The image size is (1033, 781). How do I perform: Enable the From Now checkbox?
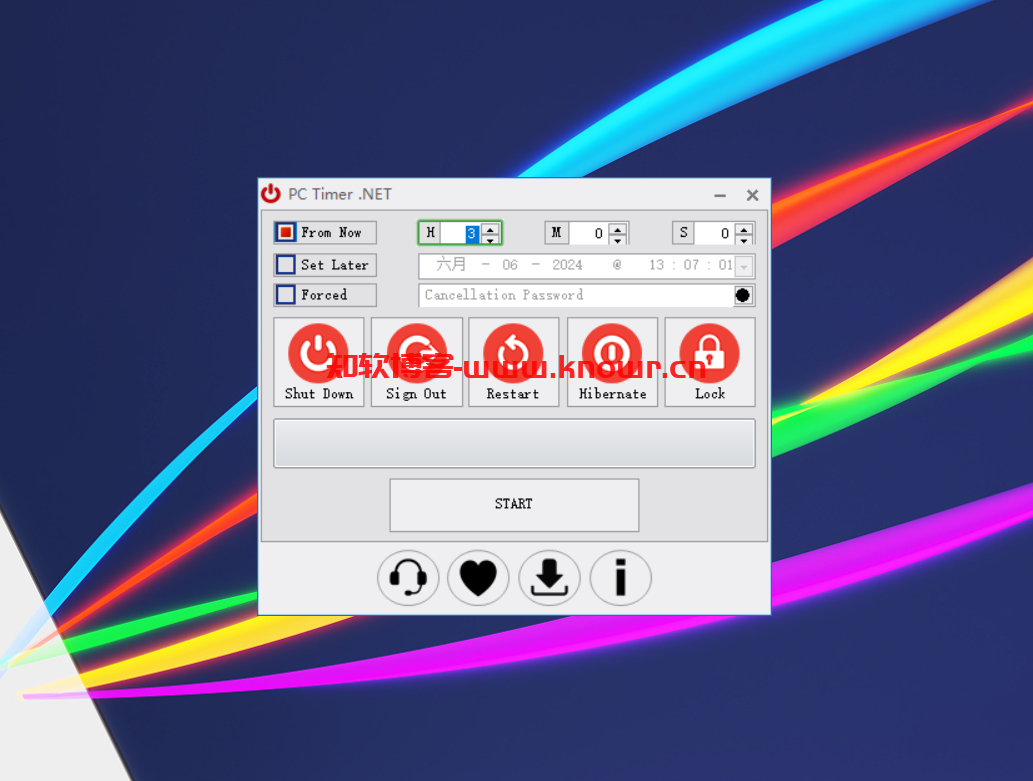(285, 232)
